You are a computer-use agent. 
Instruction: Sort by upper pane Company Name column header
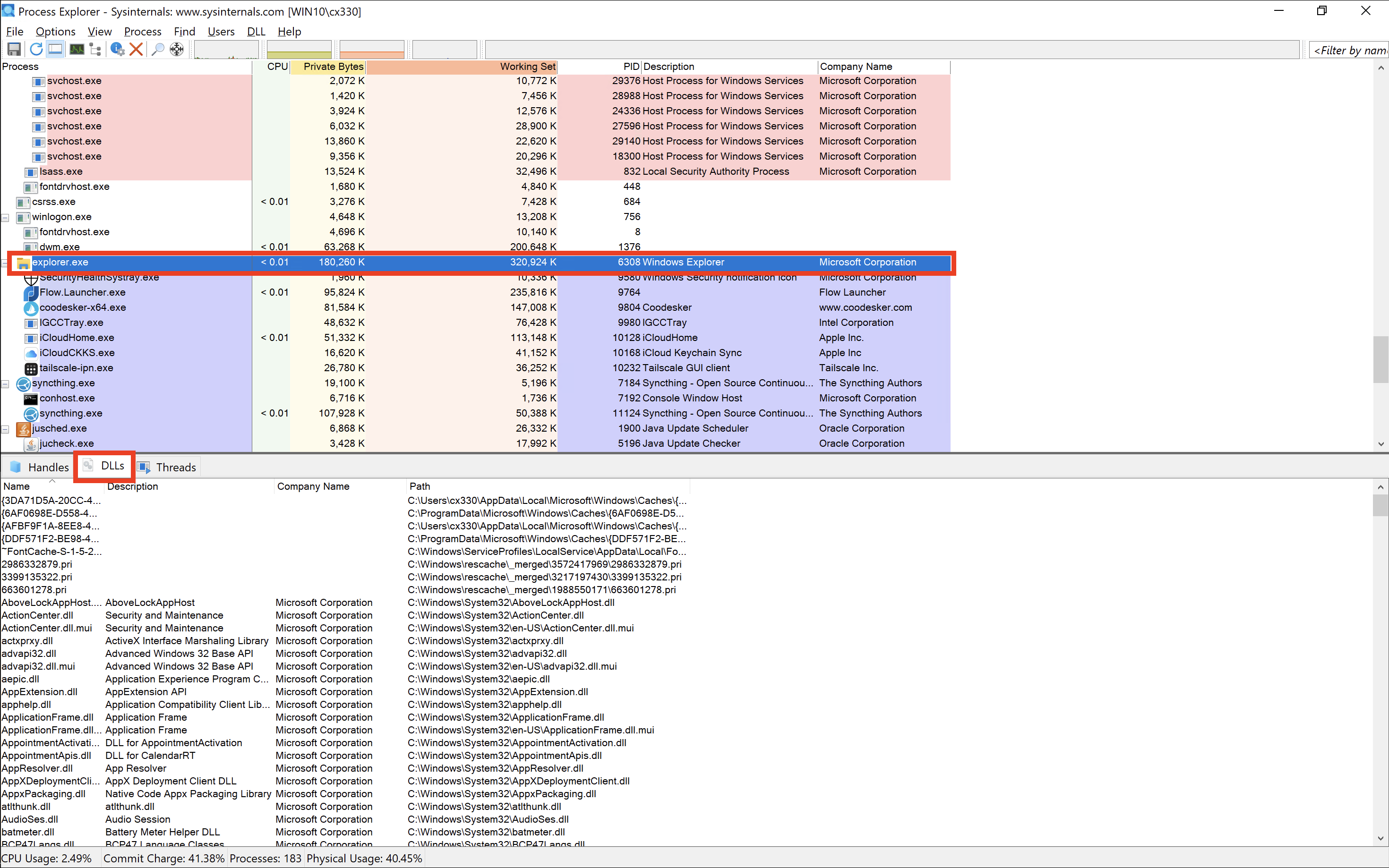pos(883,67)
